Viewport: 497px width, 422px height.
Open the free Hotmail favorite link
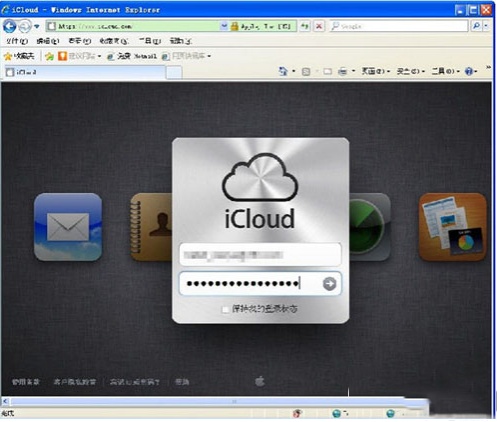click(x=132, y=56)
